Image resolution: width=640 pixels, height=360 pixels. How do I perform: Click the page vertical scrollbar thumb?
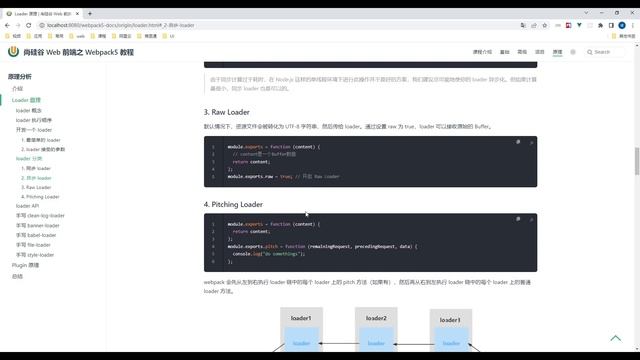tap(637, 161)
